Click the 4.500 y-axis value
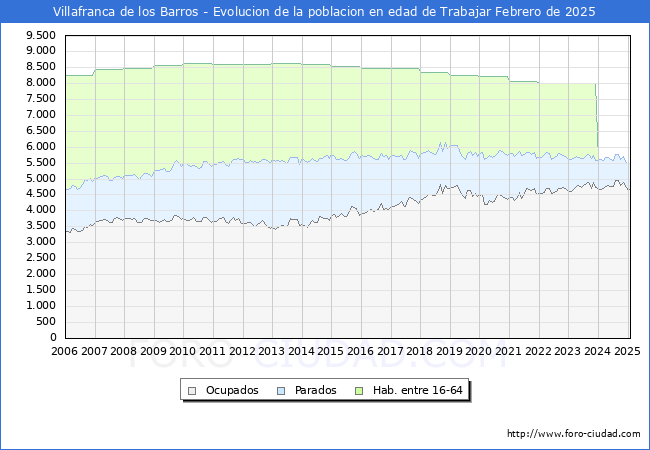The image size is (650, 450). click(x=41, y=194)
